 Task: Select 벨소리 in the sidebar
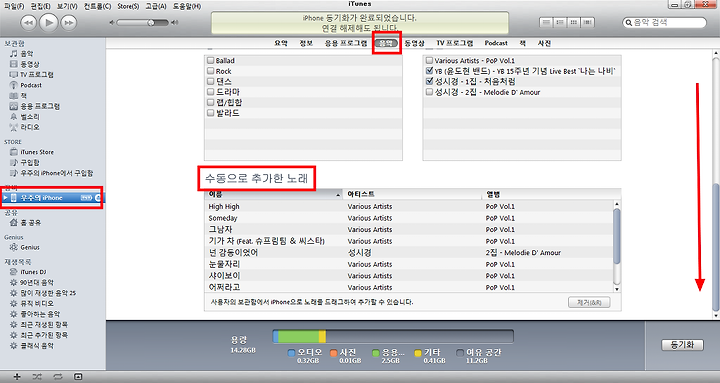(25, 117)
